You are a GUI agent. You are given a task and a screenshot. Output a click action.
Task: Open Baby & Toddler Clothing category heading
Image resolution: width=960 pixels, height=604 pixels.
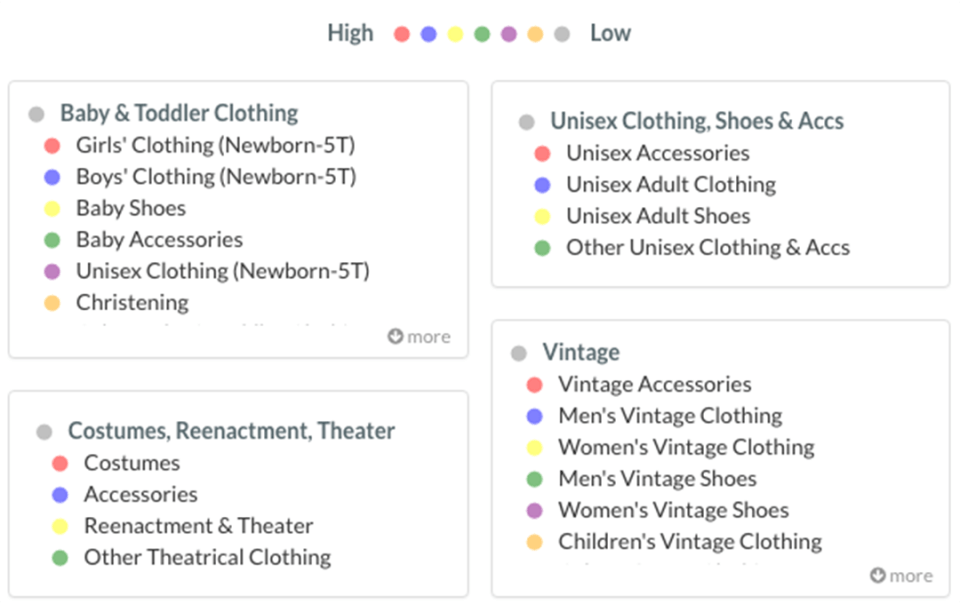pyautogui.click(x=179, y=113)
